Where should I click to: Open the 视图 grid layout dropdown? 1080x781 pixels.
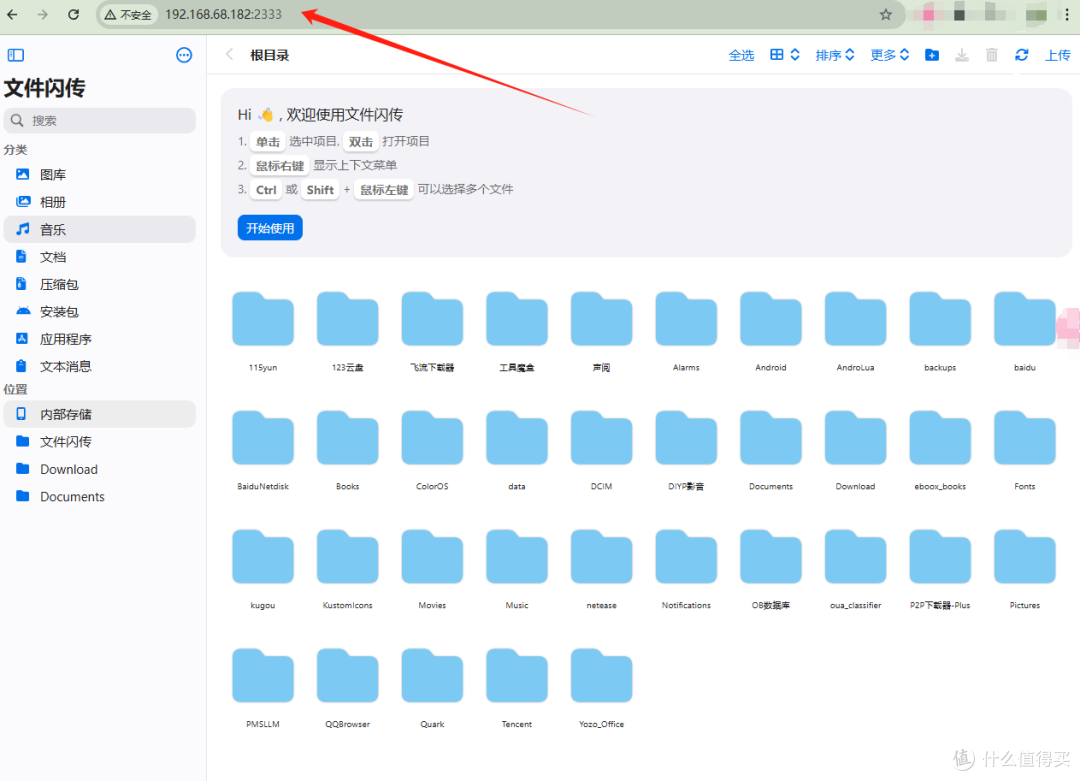(785, 55)
